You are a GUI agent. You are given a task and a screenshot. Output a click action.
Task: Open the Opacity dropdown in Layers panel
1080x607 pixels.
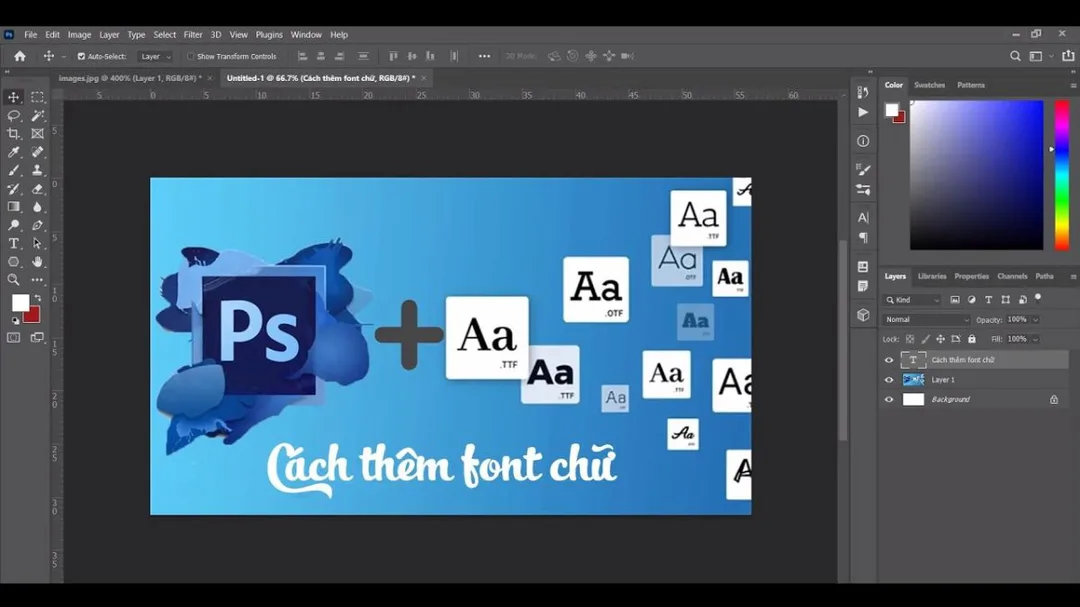pyautogui.click(x=1035, y=319)
